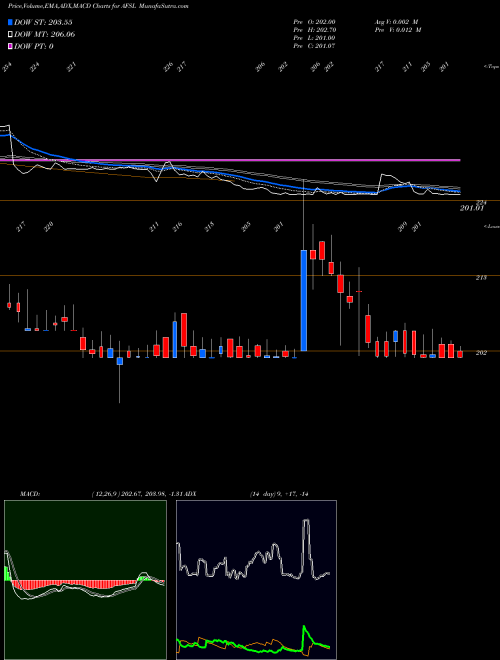This screenshot has width=500, height=660.
Task: Click the Pre C: 201.07 value
Action: (x=314, y=46)
